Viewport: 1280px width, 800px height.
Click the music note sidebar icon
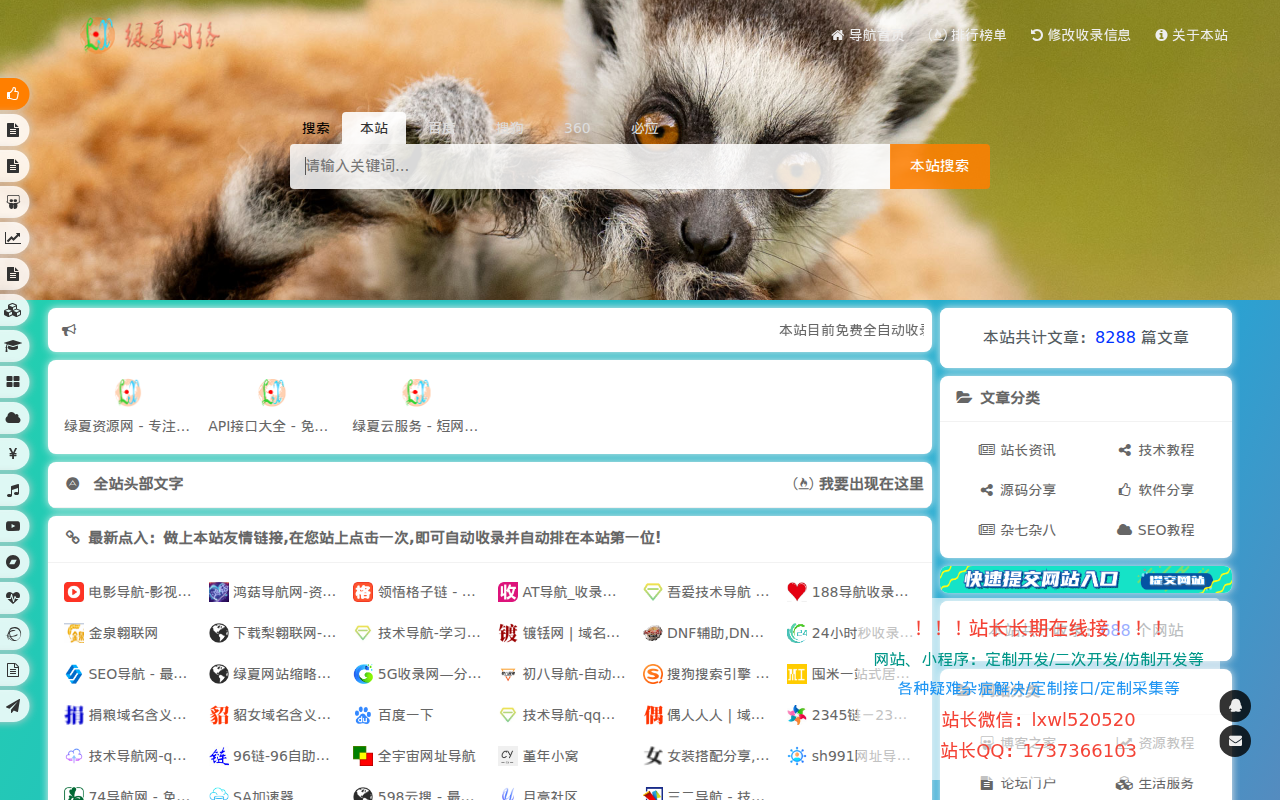[x=13, y=490]
